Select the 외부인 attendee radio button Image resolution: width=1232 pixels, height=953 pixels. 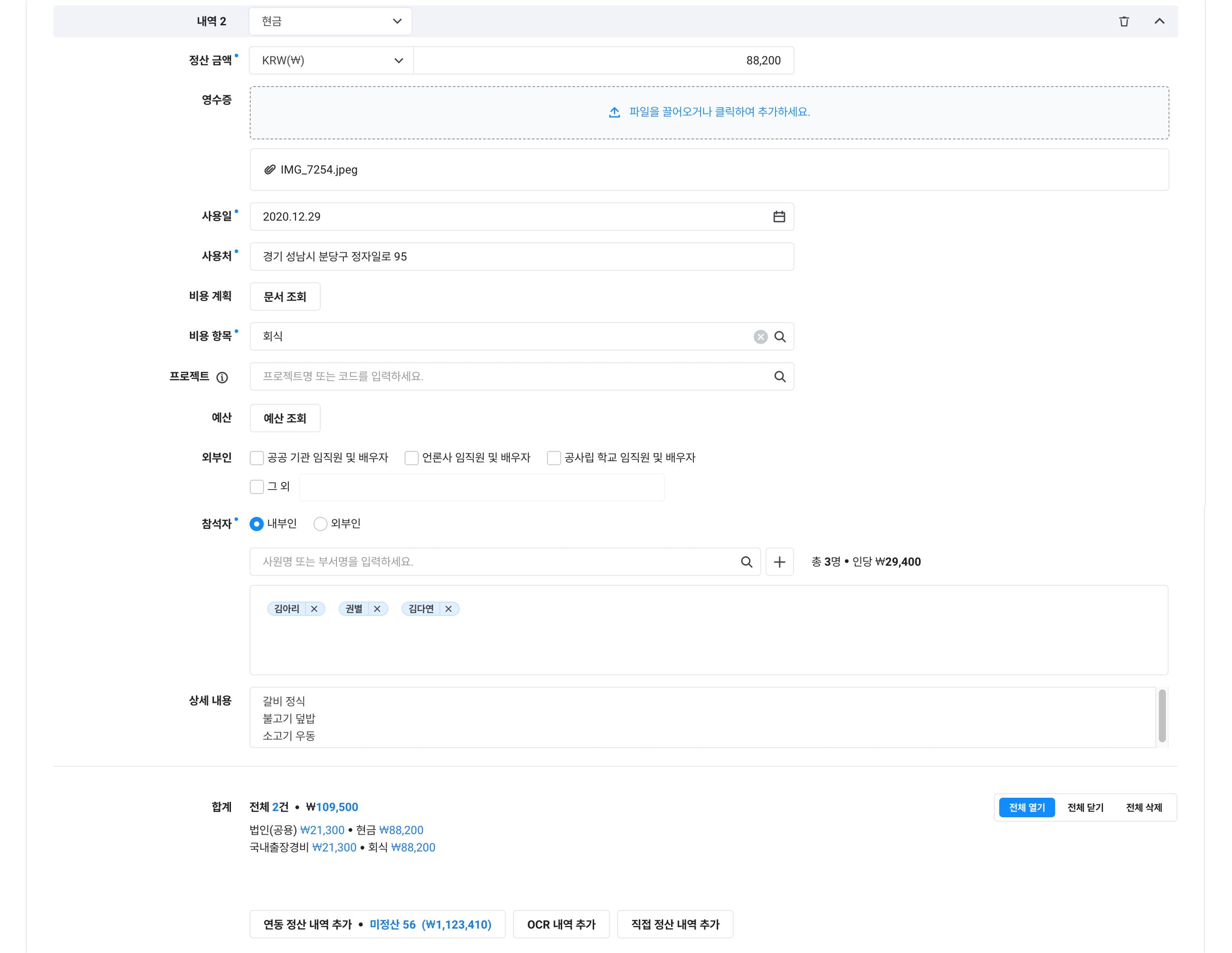pyautogui.click(x=320, y=524)
